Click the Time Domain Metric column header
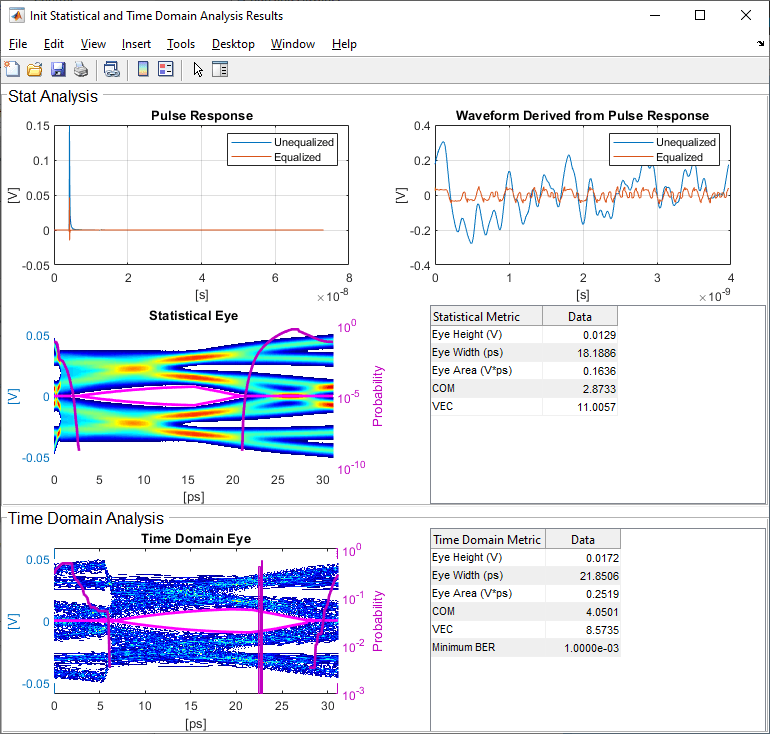The height and width of the screenshot is (734, 770). (487, 540)
